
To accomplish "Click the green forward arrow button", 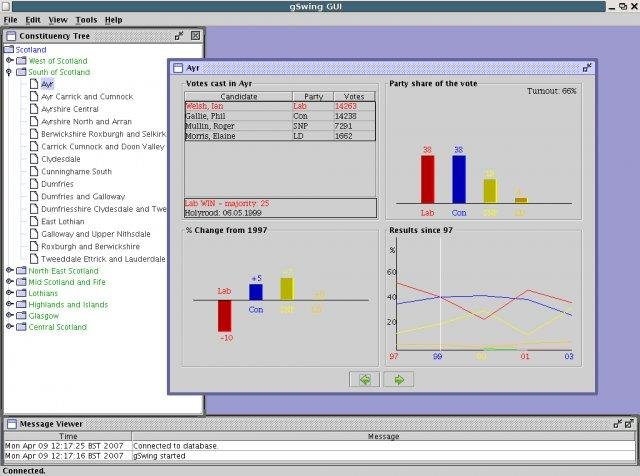I will click(399, 380).
